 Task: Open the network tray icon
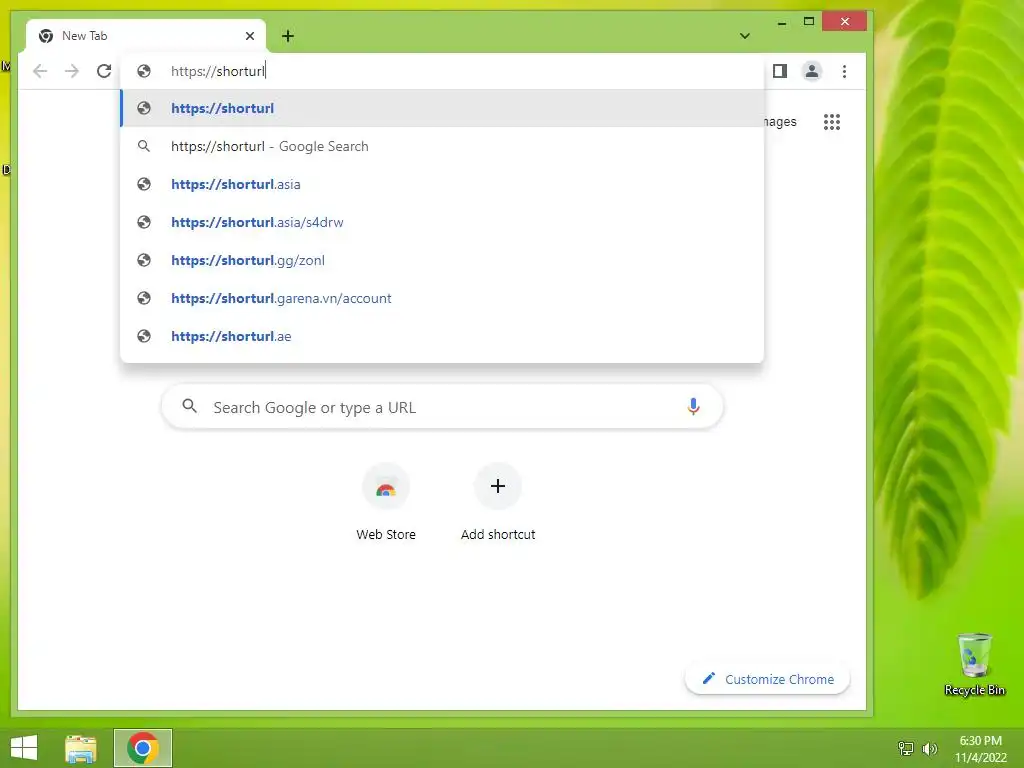[906, 749]
